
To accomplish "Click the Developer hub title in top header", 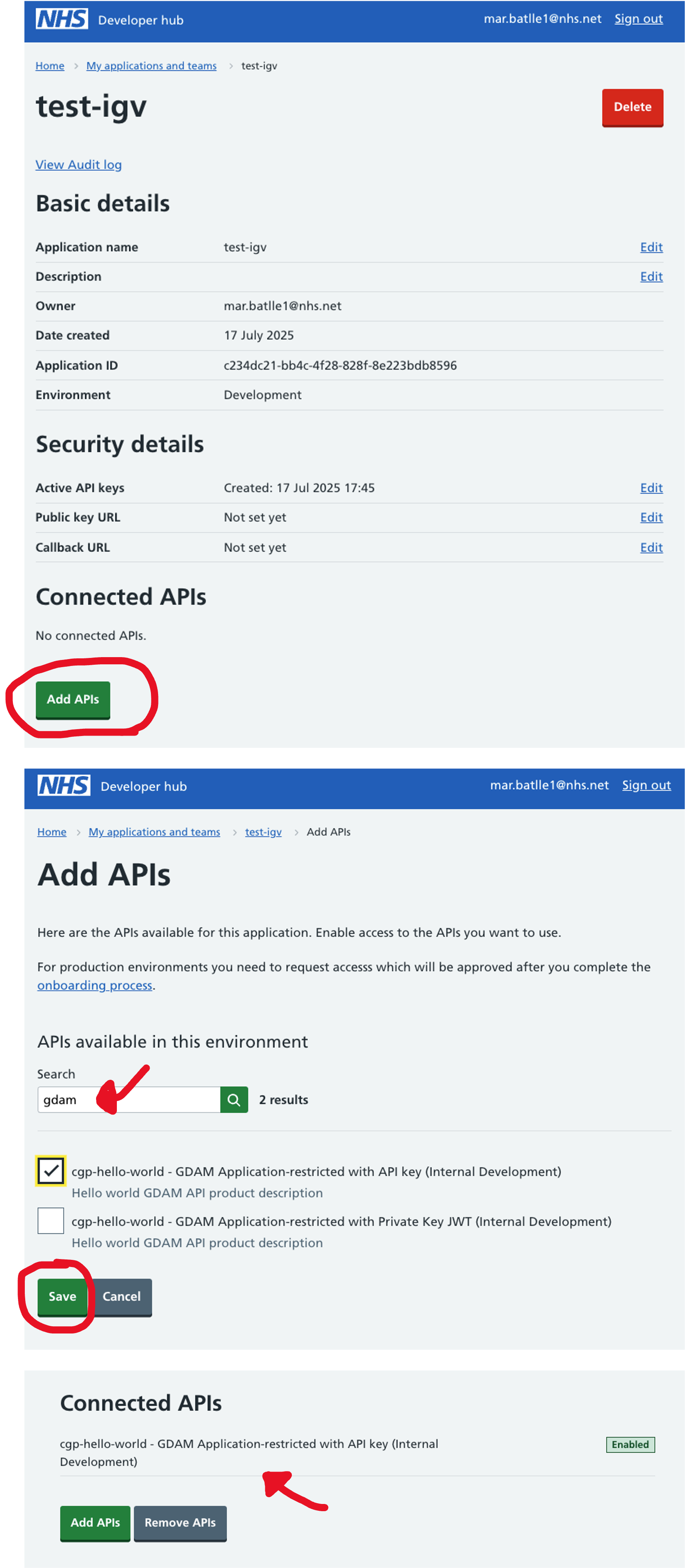I will (140, 20).
